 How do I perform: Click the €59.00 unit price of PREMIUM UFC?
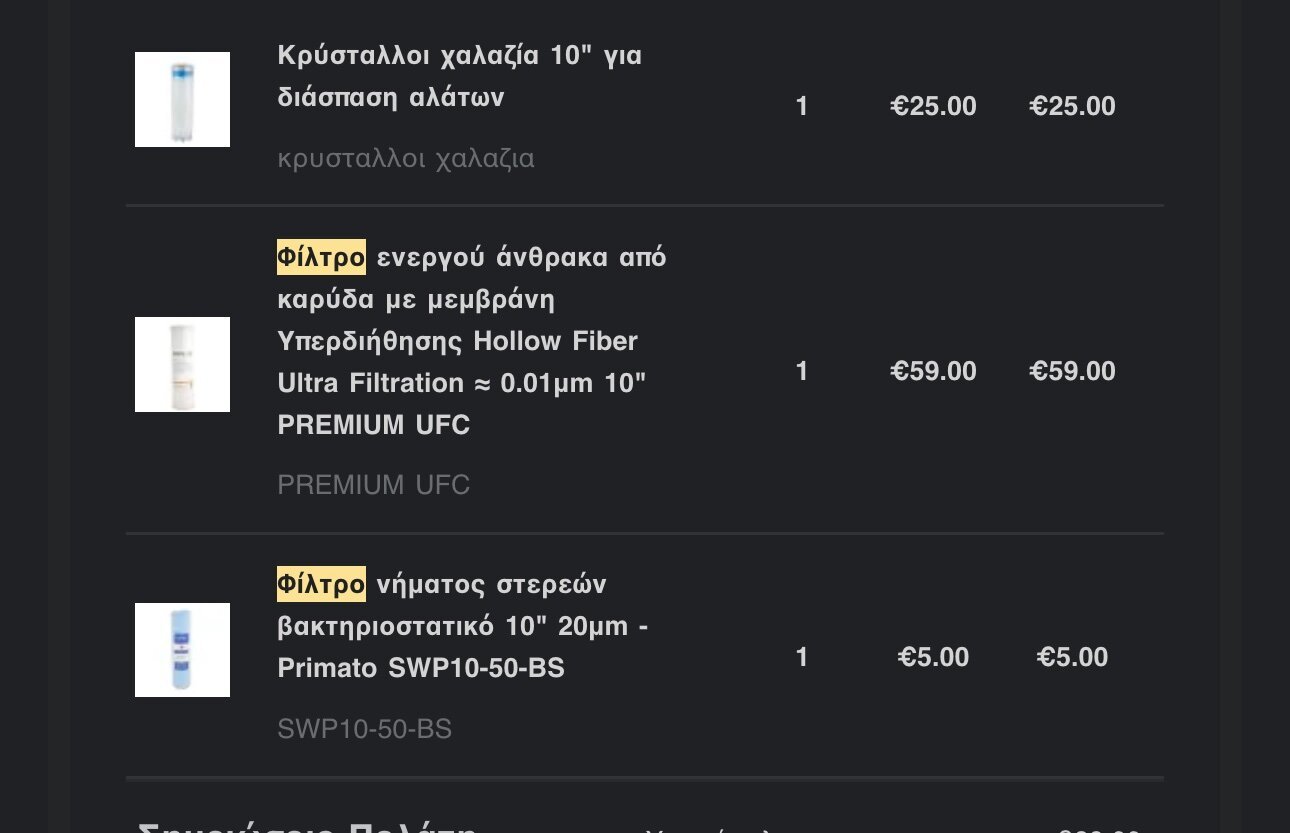(x=933, y=372)
